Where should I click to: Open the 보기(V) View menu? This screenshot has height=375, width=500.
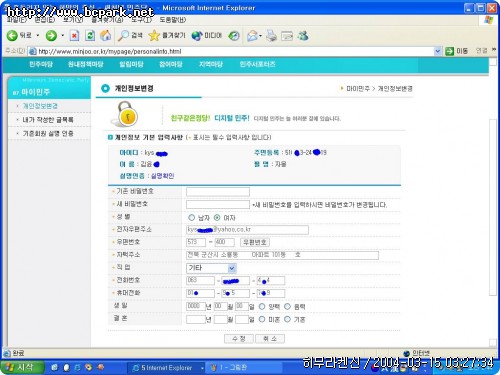coord(73,20)
